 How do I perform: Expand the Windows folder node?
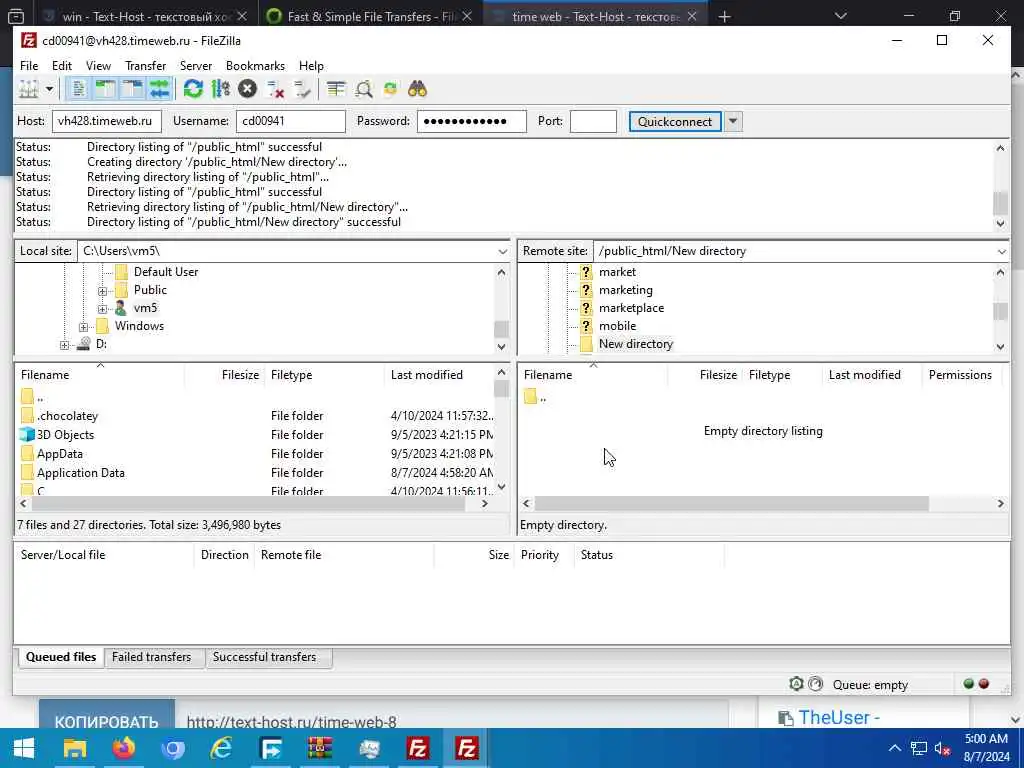[84, 327]
